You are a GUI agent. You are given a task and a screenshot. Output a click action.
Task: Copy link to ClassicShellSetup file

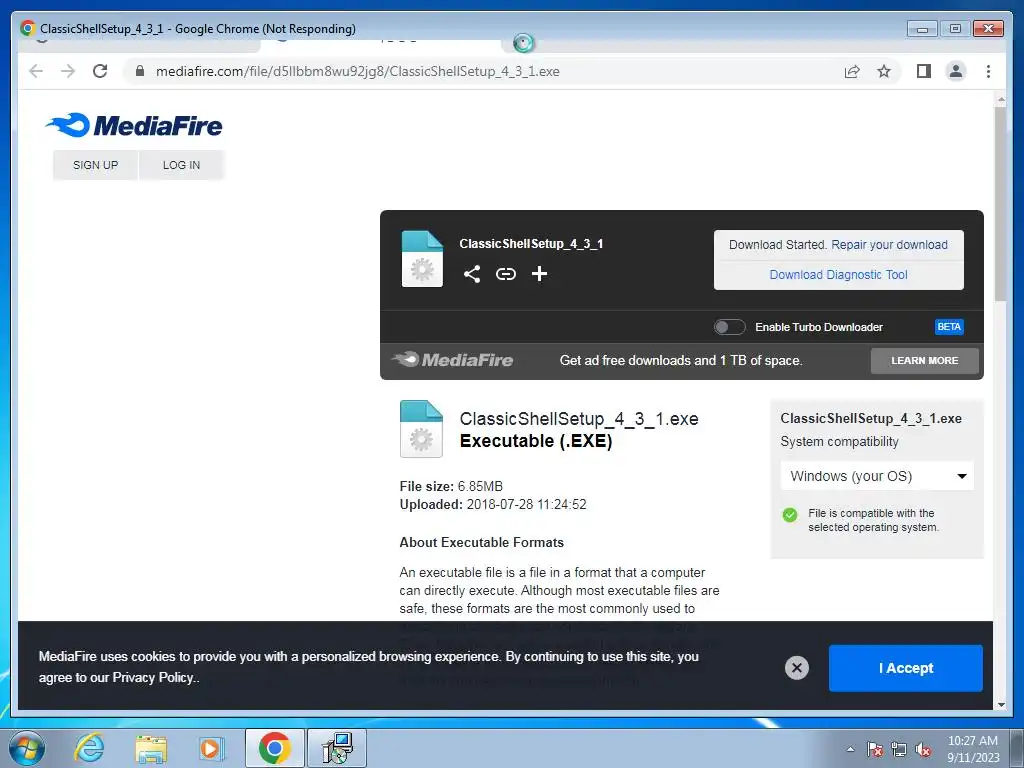tap(505, 274)
